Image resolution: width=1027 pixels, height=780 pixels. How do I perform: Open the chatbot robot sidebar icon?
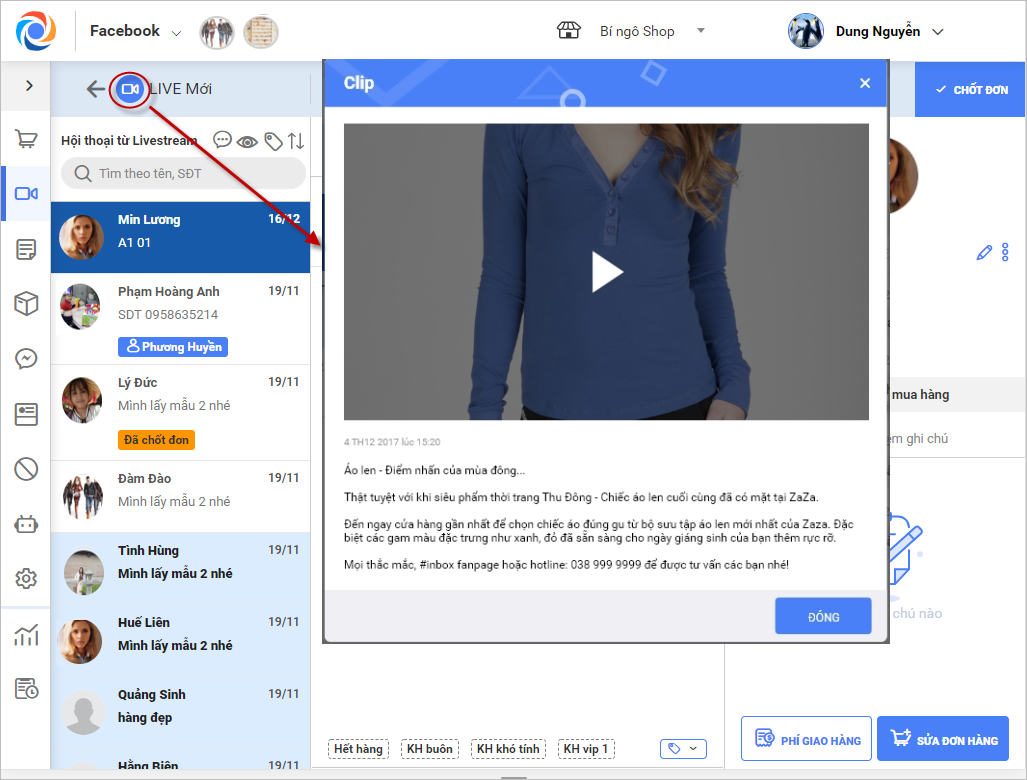coord(26,523)
